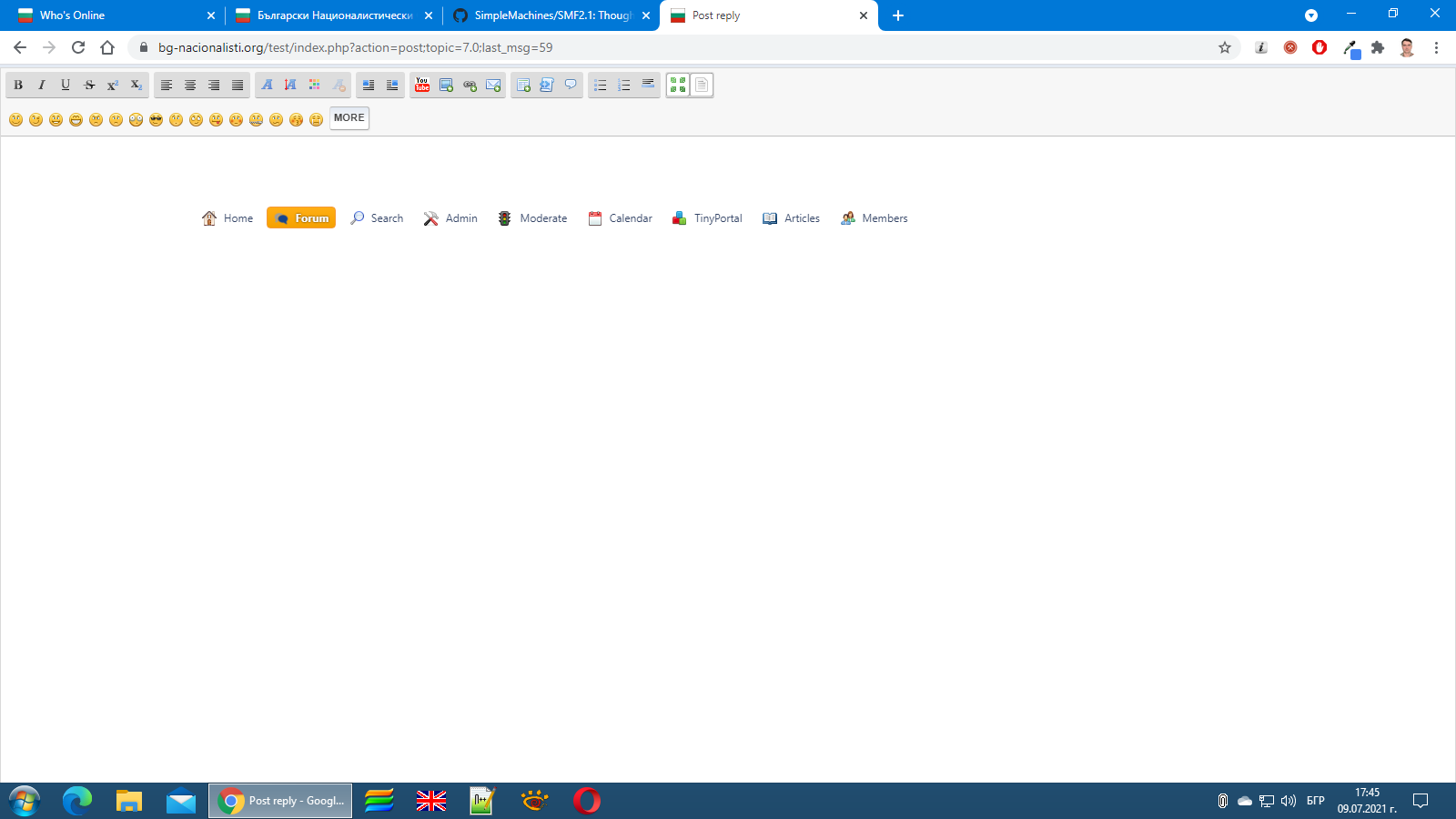Screen dimensions: 1456x819
Task: Switch to the Who's Online tab
Action: [x=109, y=15]
